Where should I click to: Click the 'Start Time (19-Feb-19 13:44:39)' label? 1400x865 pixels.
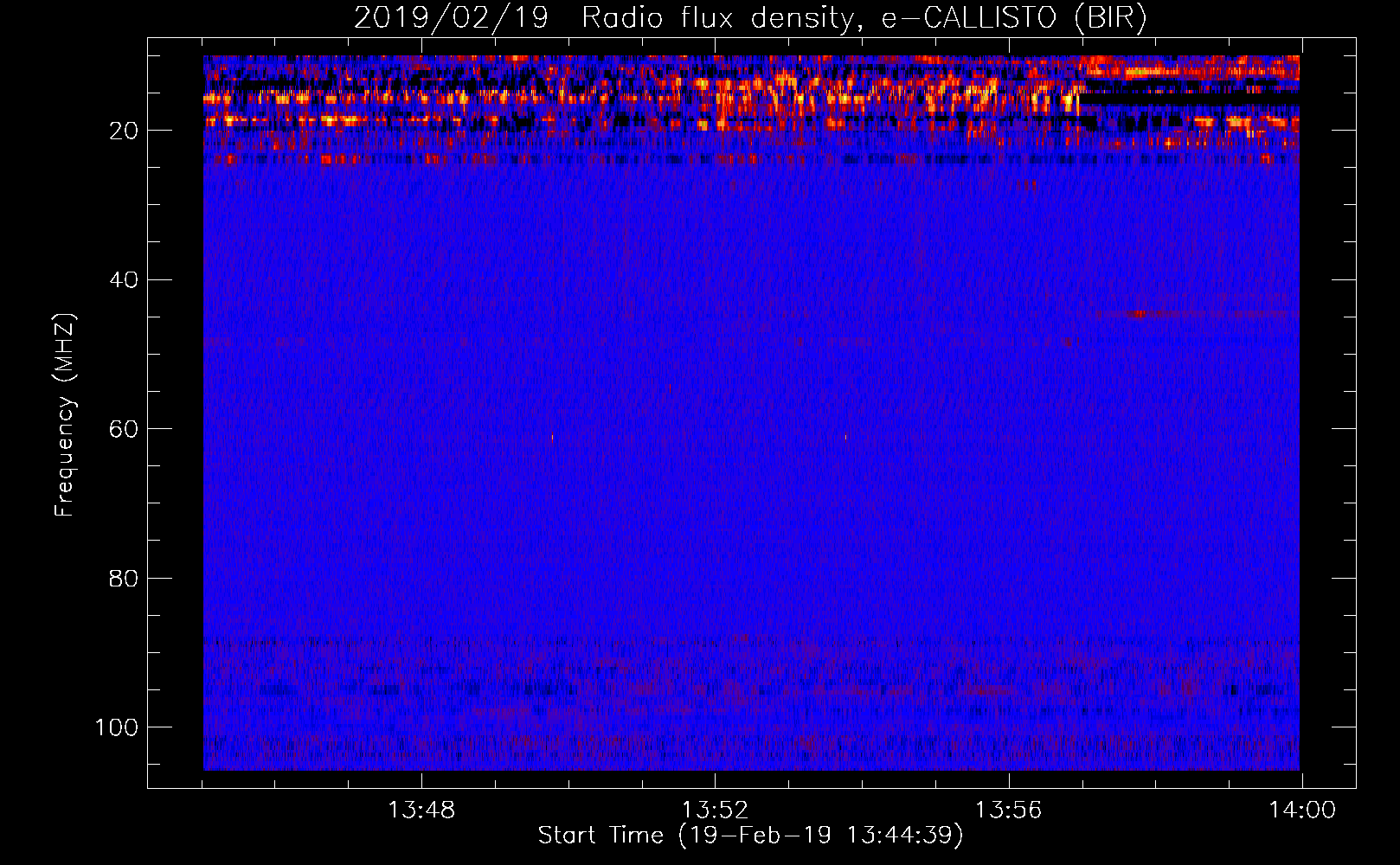pos(750,836)
